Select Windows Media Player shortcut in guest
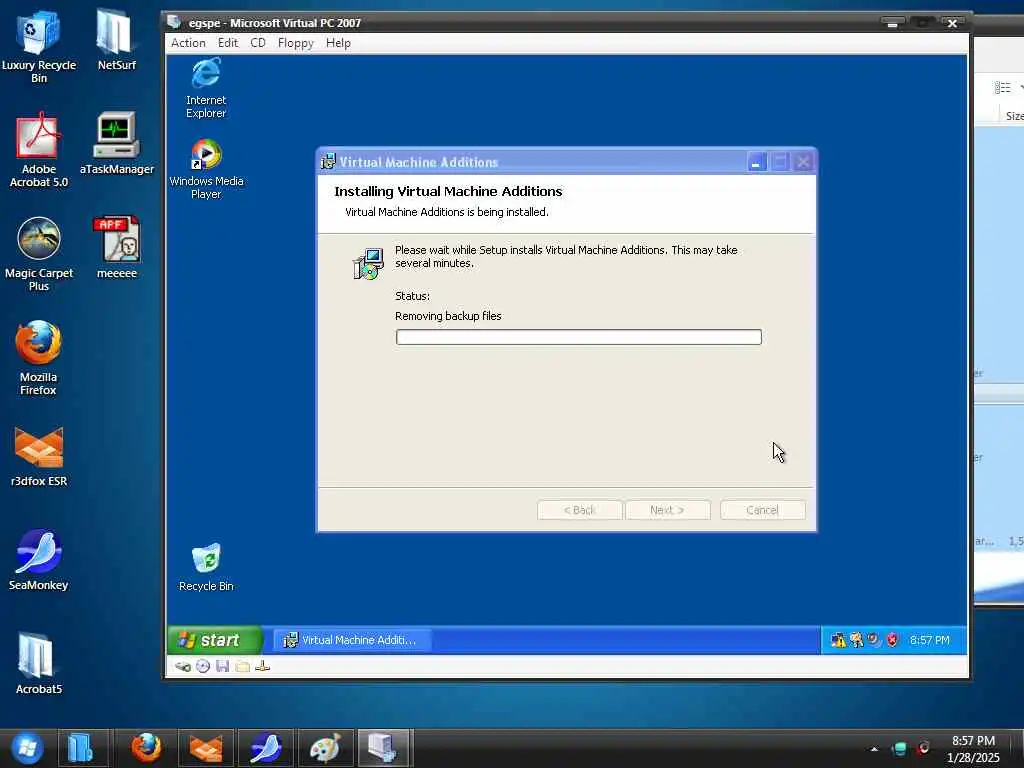 point(206,169)
